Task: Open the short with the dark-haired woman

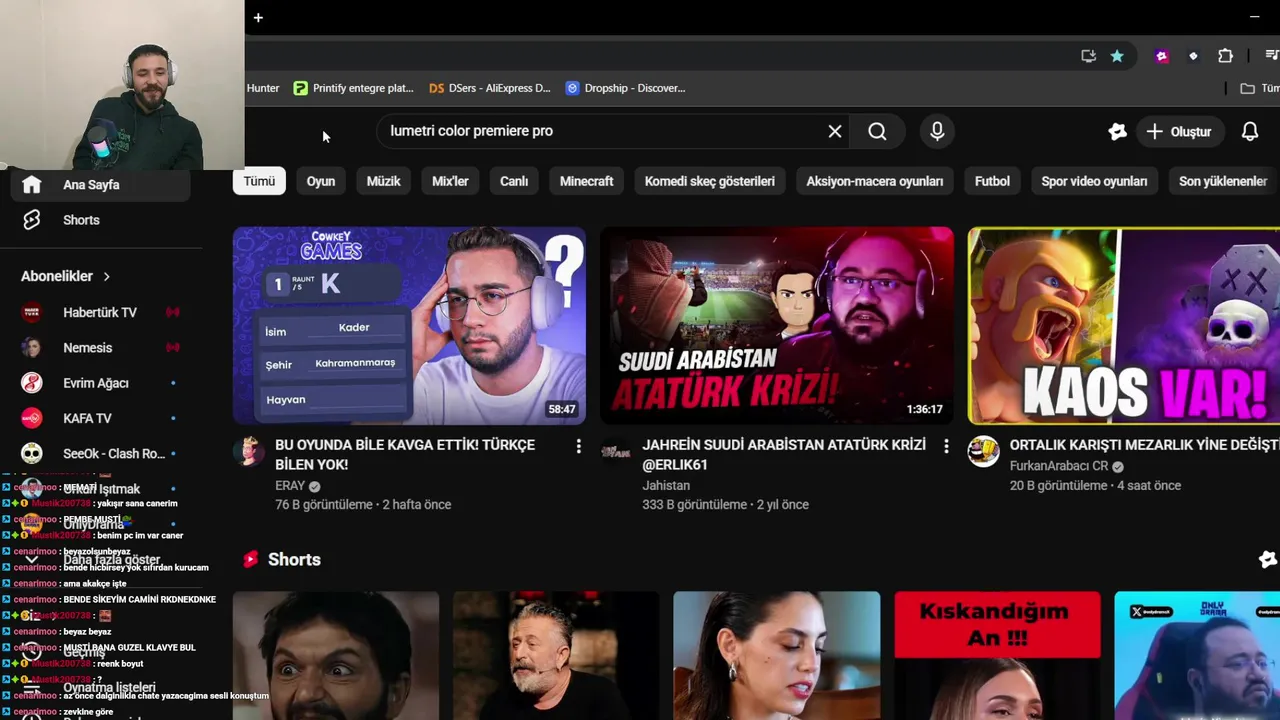Action: (777, 656)
